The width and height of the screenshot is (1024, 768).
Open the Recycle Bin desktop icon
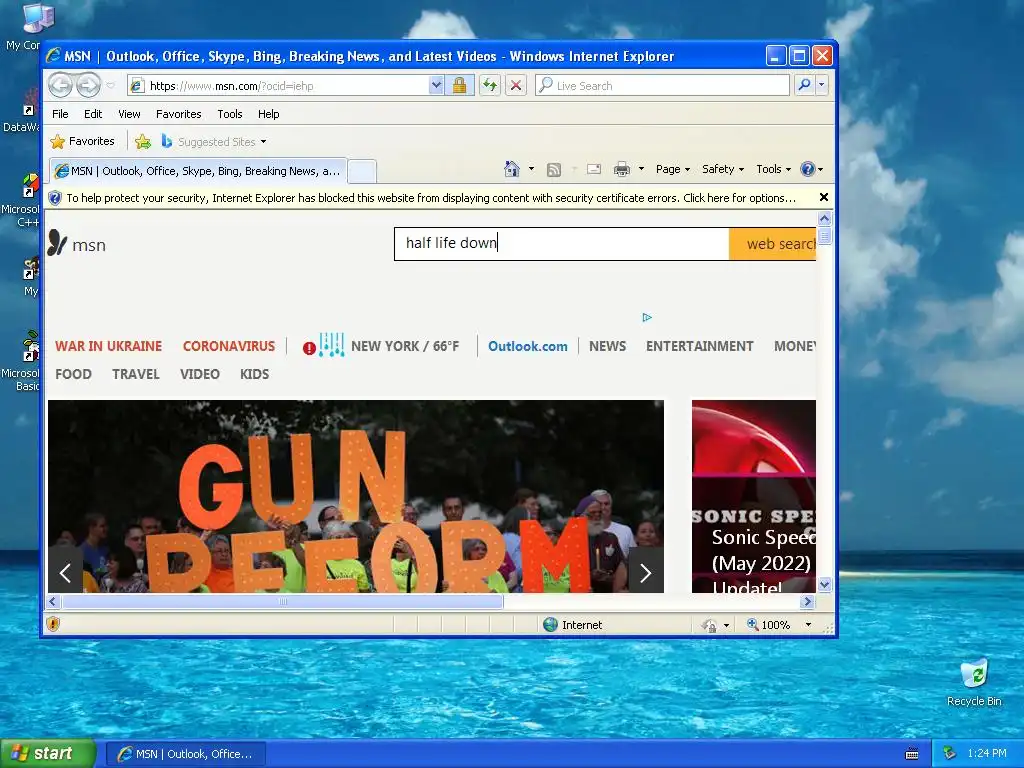974,683
